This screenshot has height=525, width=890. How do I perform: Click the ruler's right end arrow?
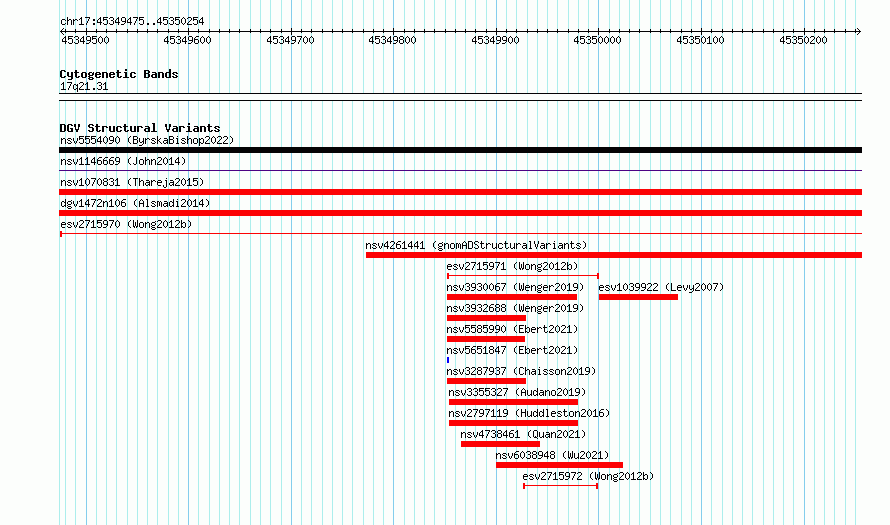859,31
